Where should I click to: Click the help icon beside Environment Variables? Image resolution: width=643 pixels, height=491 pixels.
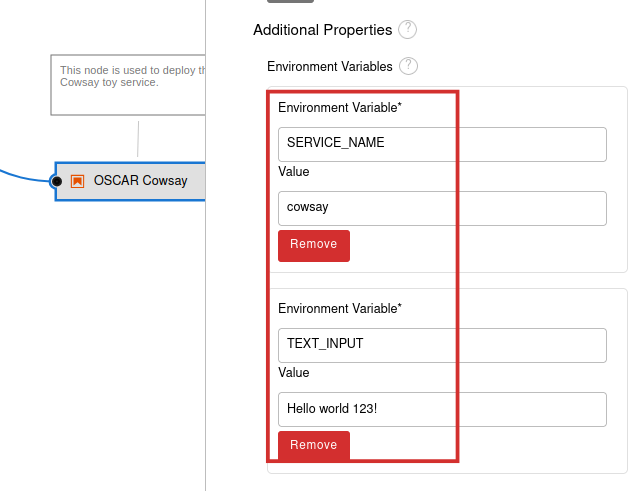408,66
